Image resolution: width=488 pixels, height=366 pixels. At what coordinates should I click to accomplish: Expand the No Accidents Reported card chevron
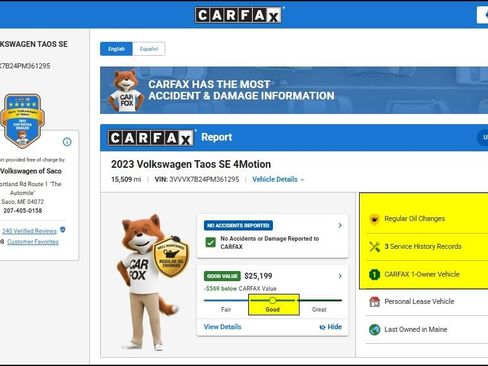(x=340, y=226)
